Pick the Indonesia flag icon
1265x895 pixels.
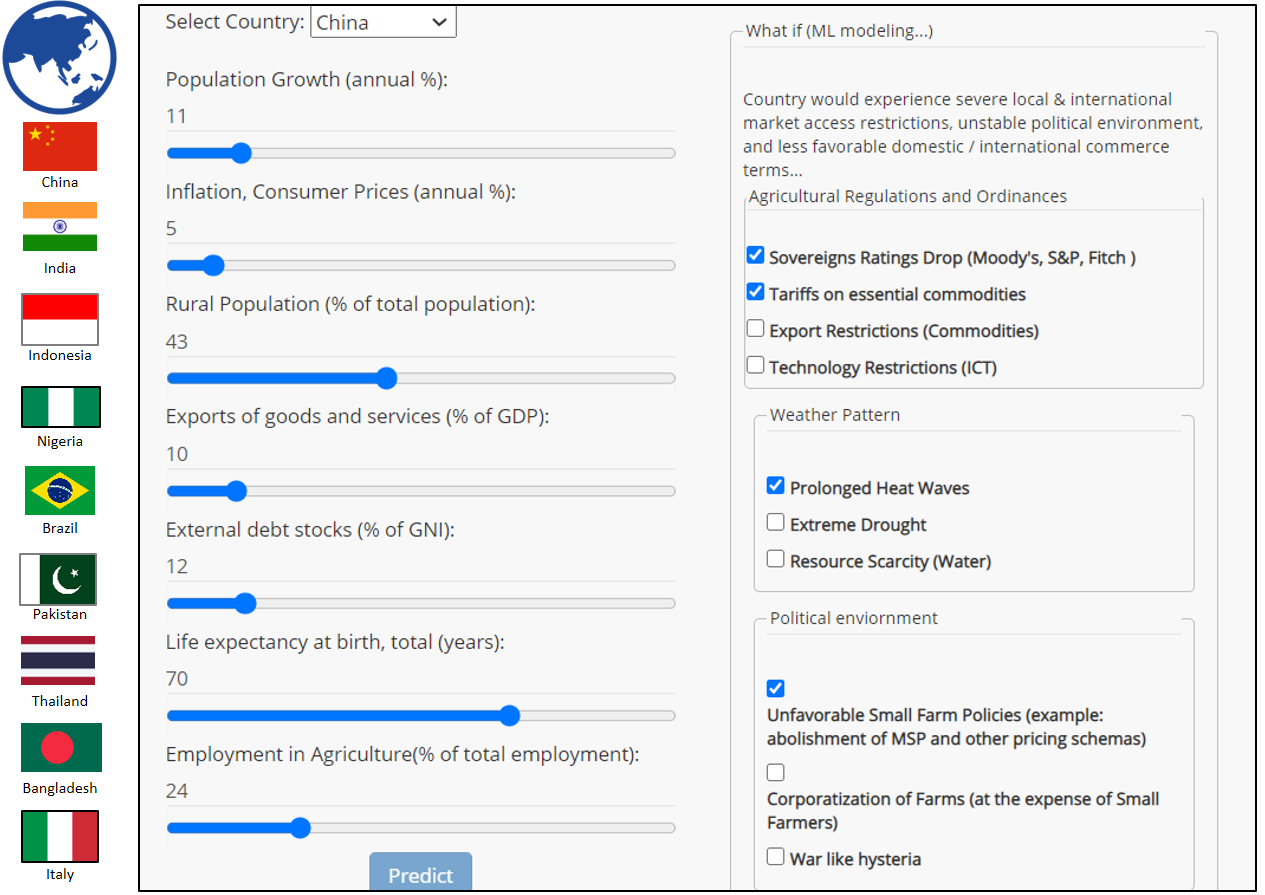(x=60, y=319)
